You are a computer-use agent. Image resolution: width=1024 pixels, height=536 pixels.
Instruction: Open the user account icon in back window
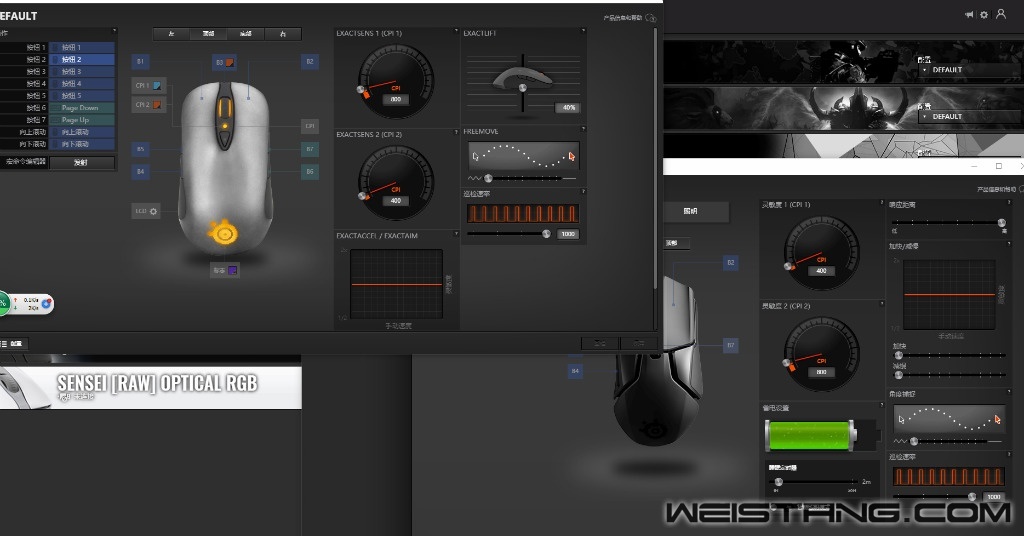[1001, 14]
